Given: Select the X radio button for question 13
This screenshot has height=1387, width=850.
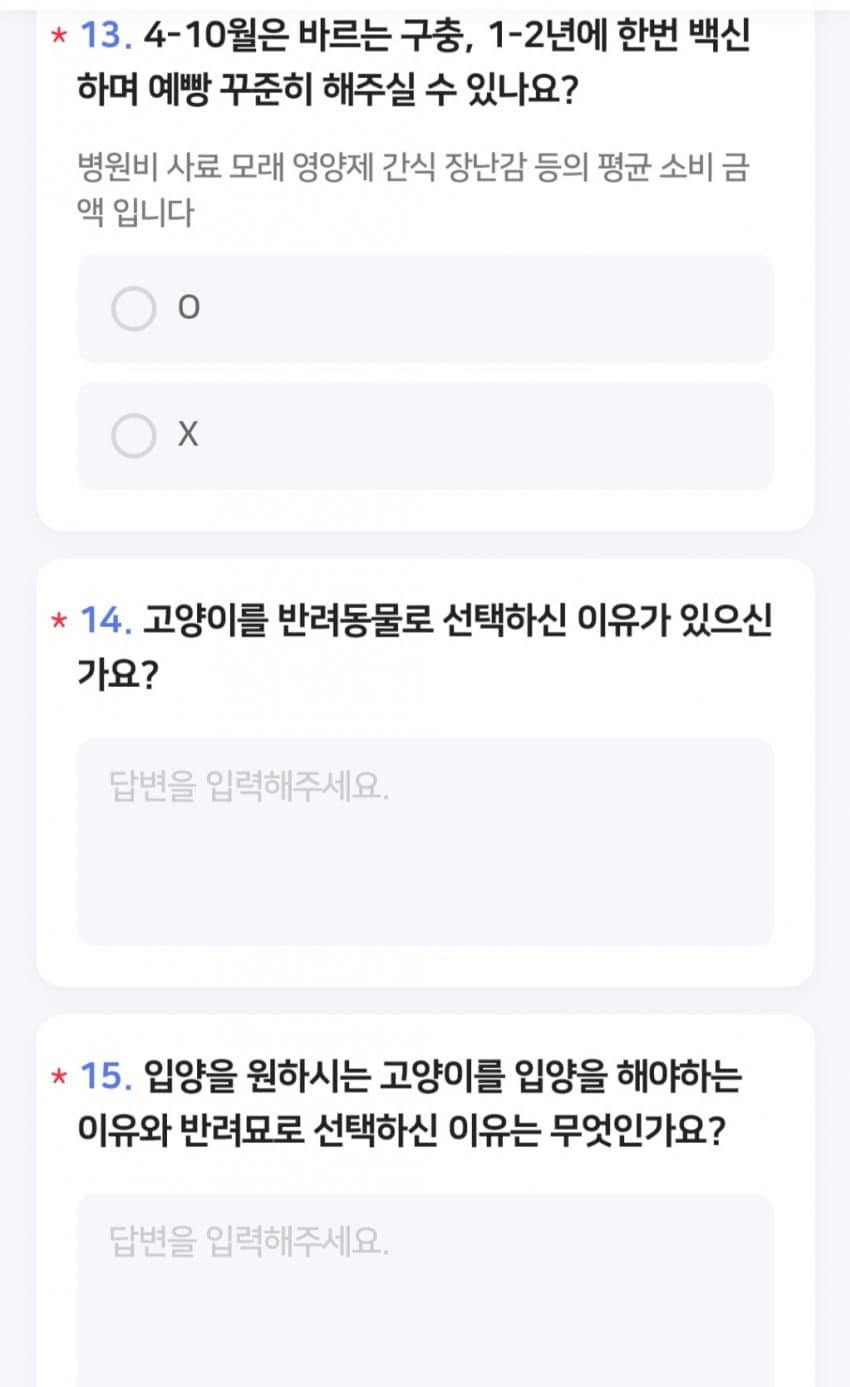Looking at the screenshot, I should 133,436.
